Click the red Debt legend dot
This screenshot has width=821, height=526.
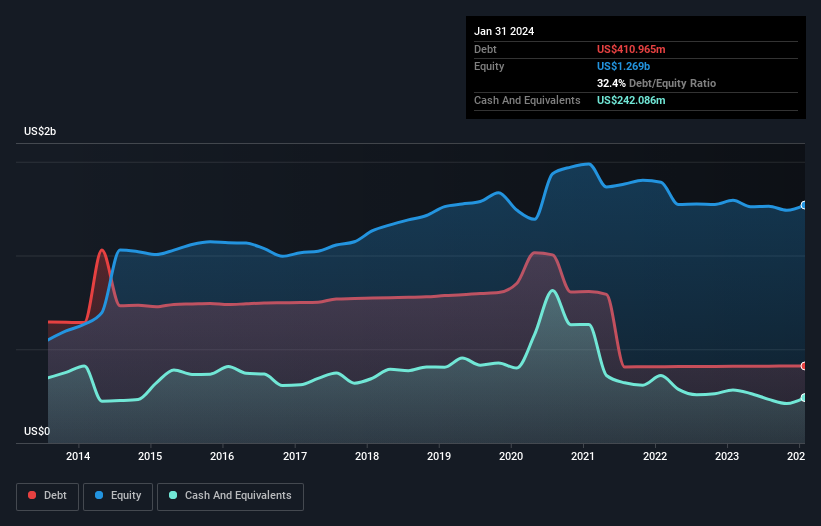32,495
